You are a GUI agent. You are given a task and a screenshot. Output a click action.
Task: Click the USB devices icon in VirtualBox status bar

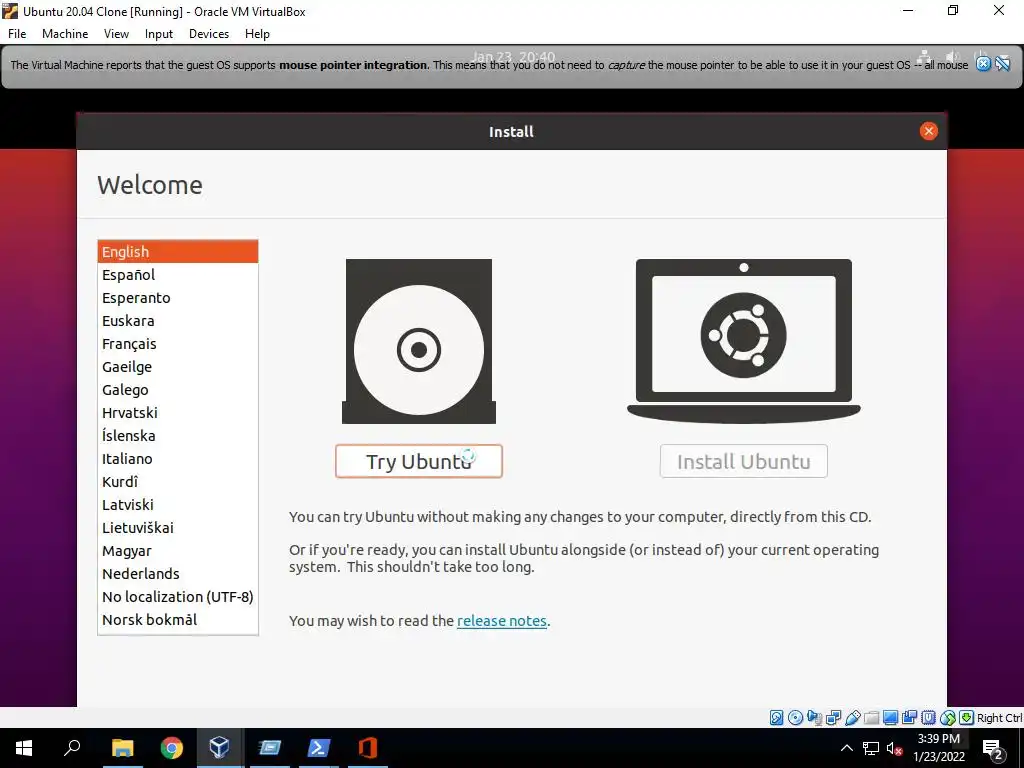[x=853, y=718]
